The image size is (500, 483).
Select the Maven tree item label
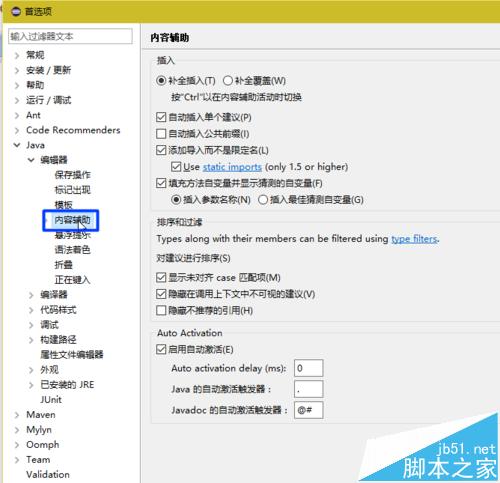(41, 415)
